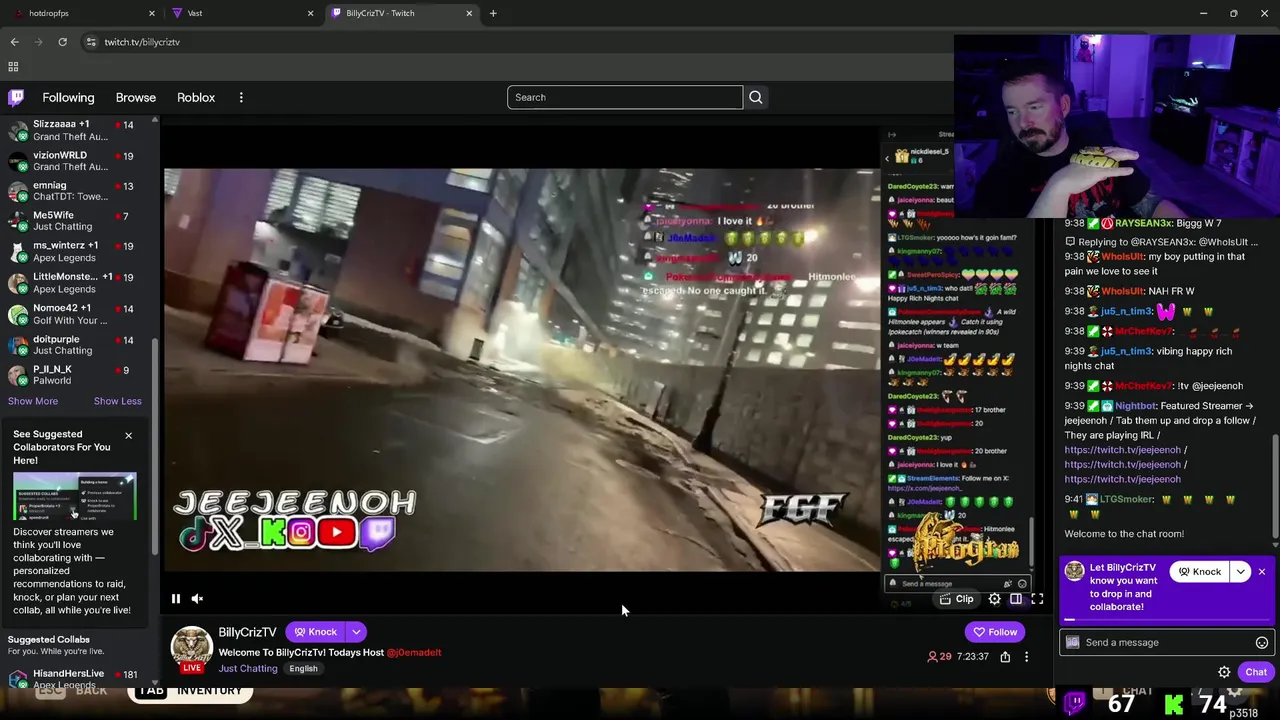
Task: Send the message with Chat button
Action: coord(1256,672)
